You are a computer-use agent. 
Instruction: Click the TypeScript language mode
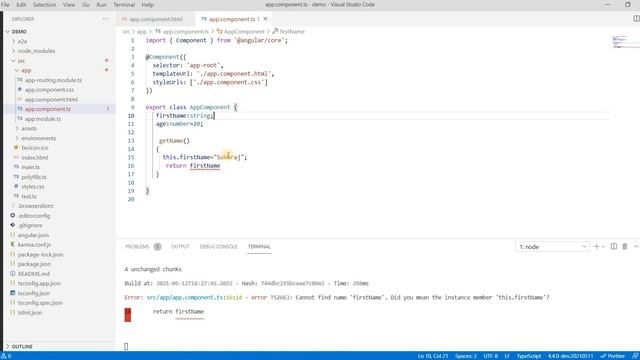[529, 356]
